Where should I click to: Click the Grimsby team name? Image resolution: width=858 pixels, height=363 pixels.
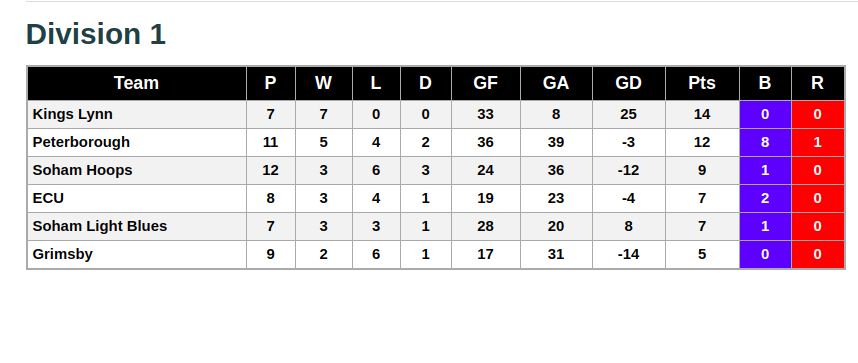(x=62, y=254)
